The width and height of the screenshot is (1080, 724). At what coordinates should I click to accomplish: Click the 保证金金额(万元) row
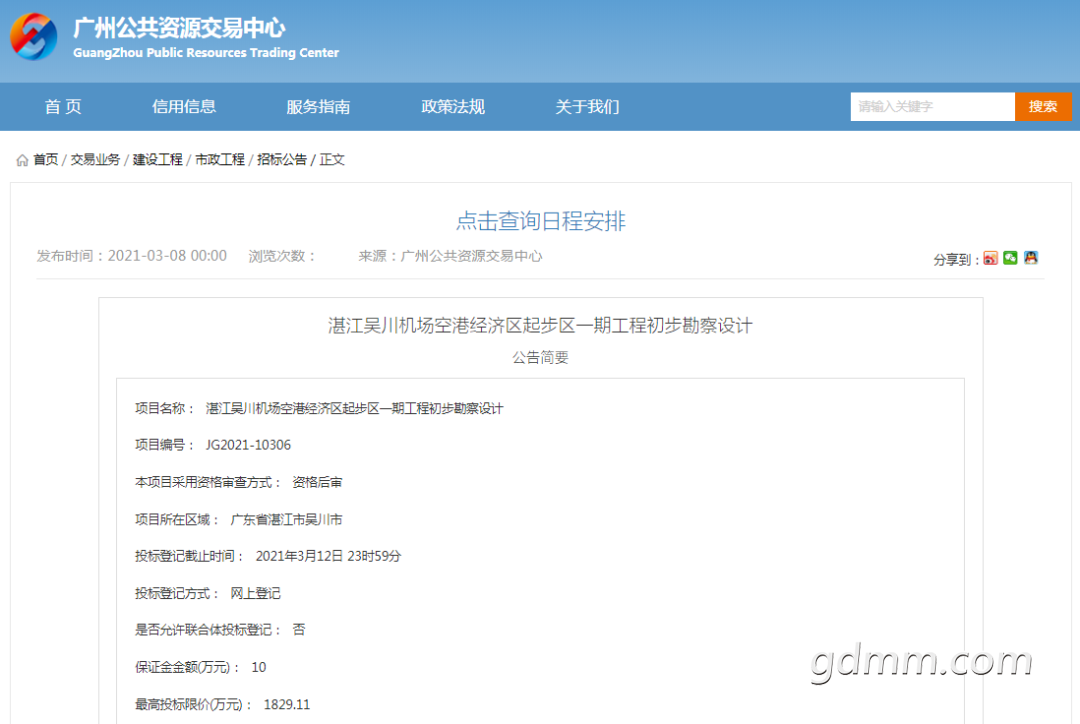click(200, 667)
